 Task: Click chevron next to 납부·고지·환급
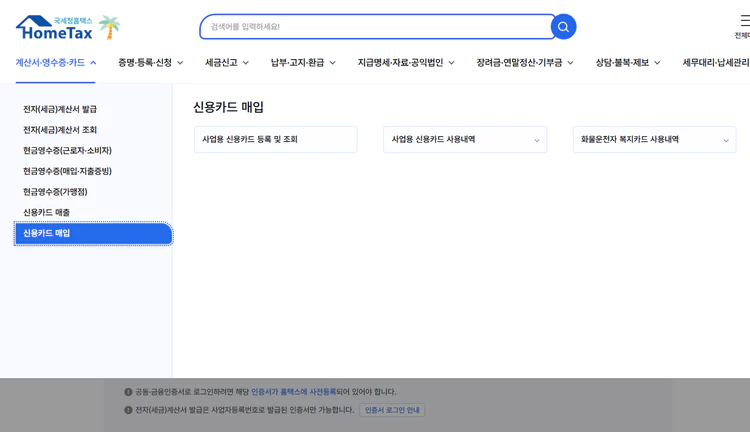(333, 63)
